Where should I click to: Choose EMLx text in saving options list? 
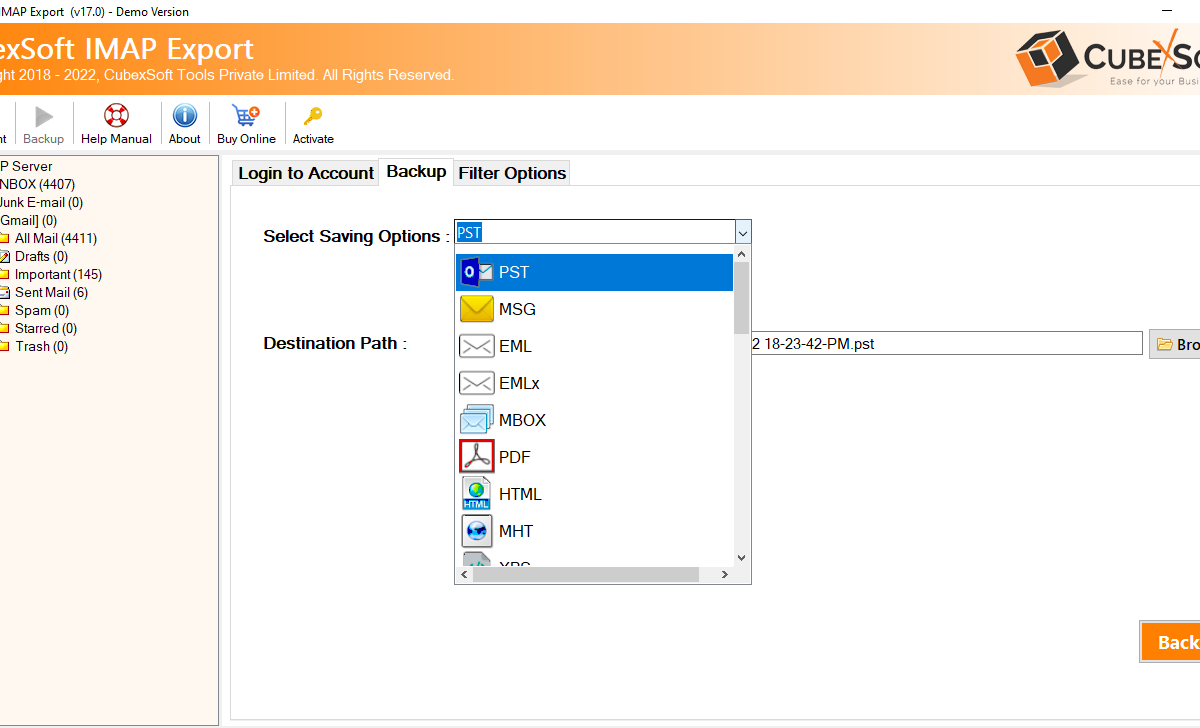click(519, 383)
